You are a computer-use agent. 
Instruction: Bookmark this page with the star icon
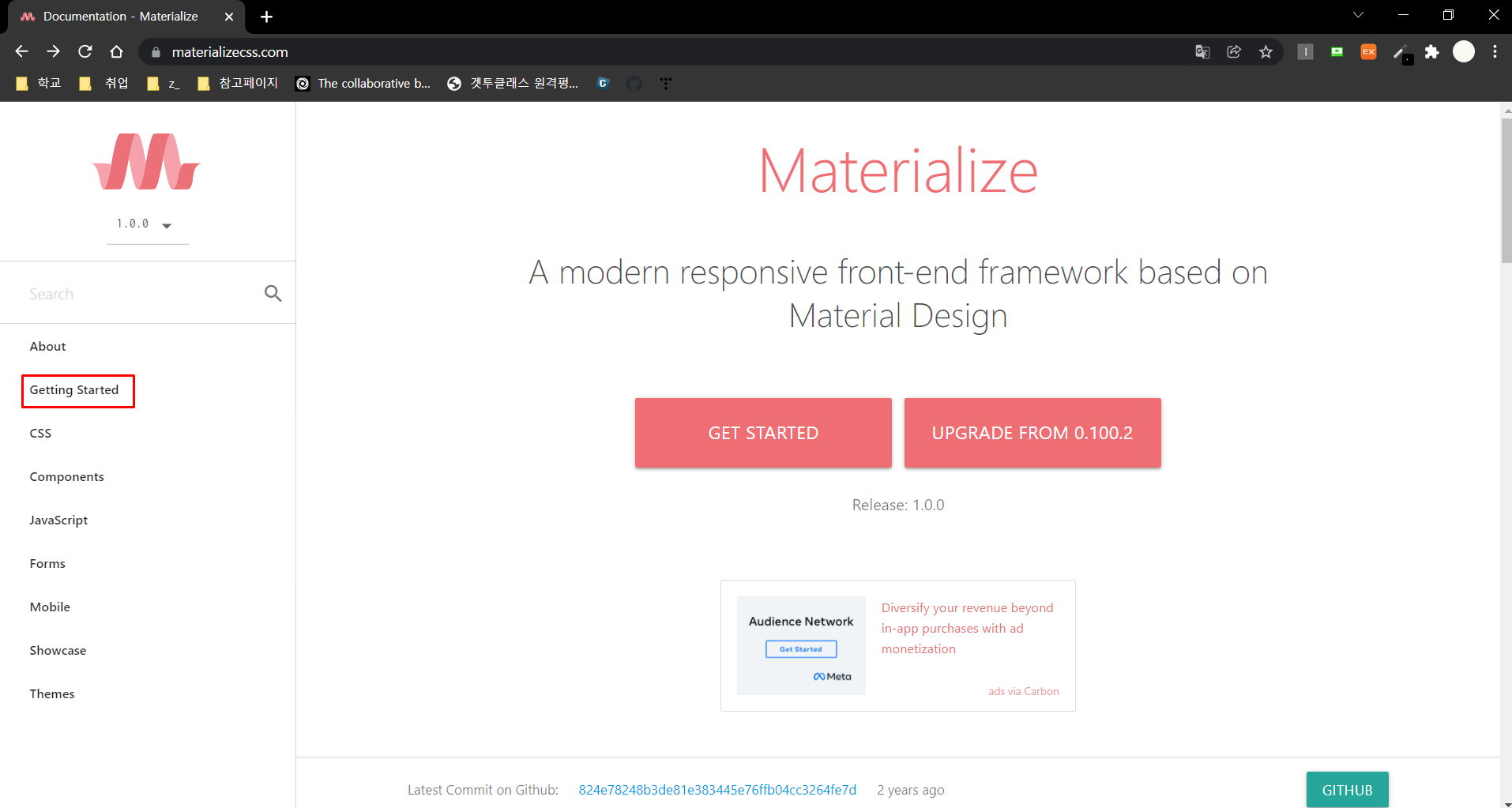(1266, 52)
